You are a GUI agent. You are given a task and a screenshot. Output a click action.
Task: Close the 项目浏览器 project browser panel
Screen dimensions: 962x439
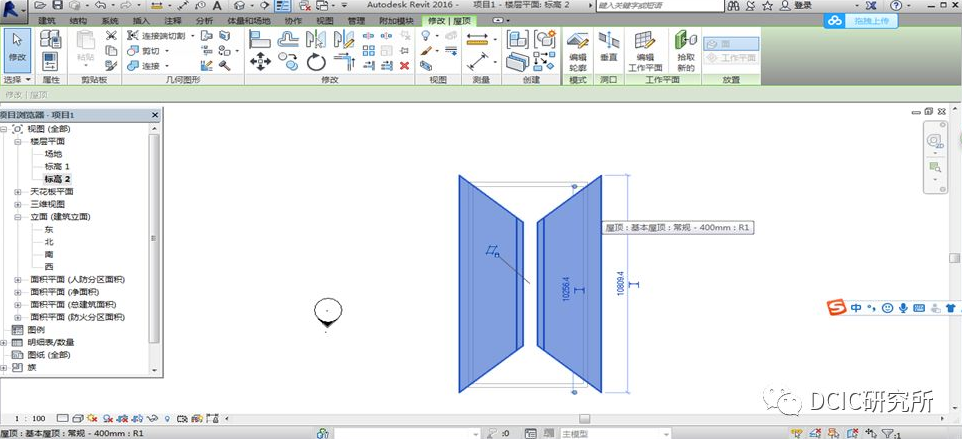point(155,115)
